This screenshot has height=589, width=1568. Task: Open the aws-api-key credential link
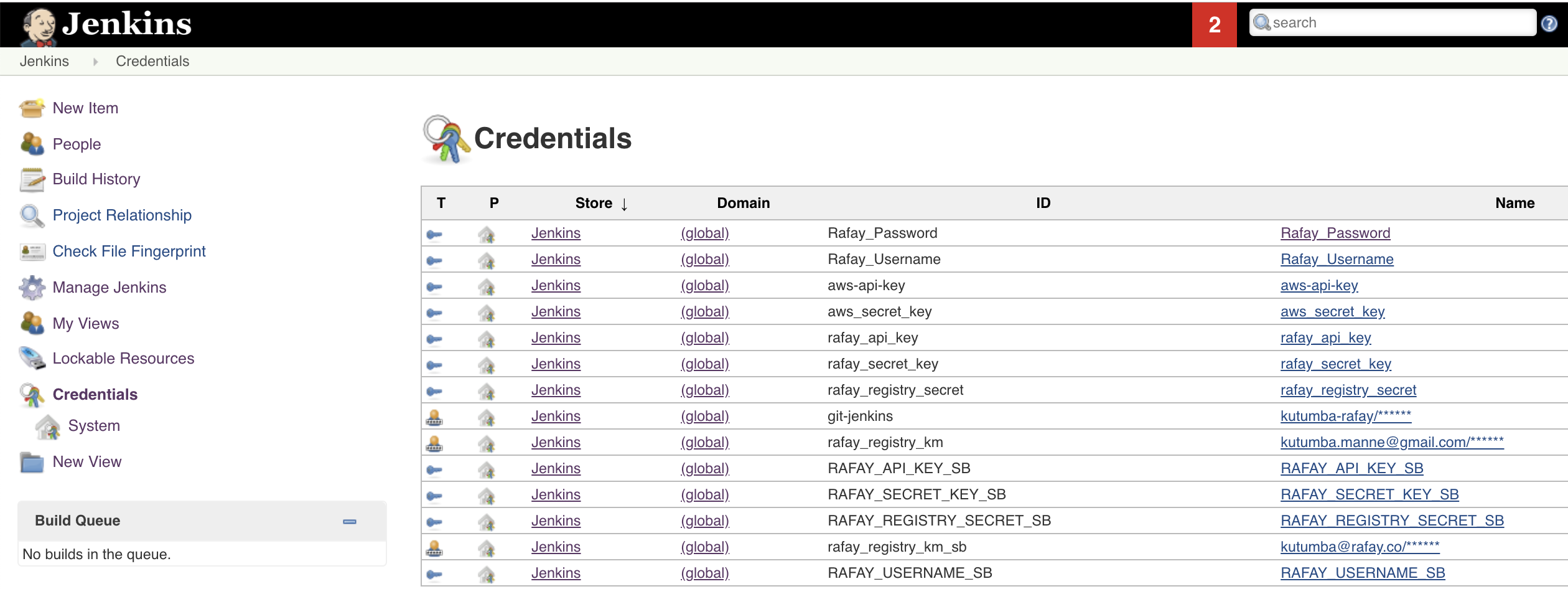(1319, 285)
